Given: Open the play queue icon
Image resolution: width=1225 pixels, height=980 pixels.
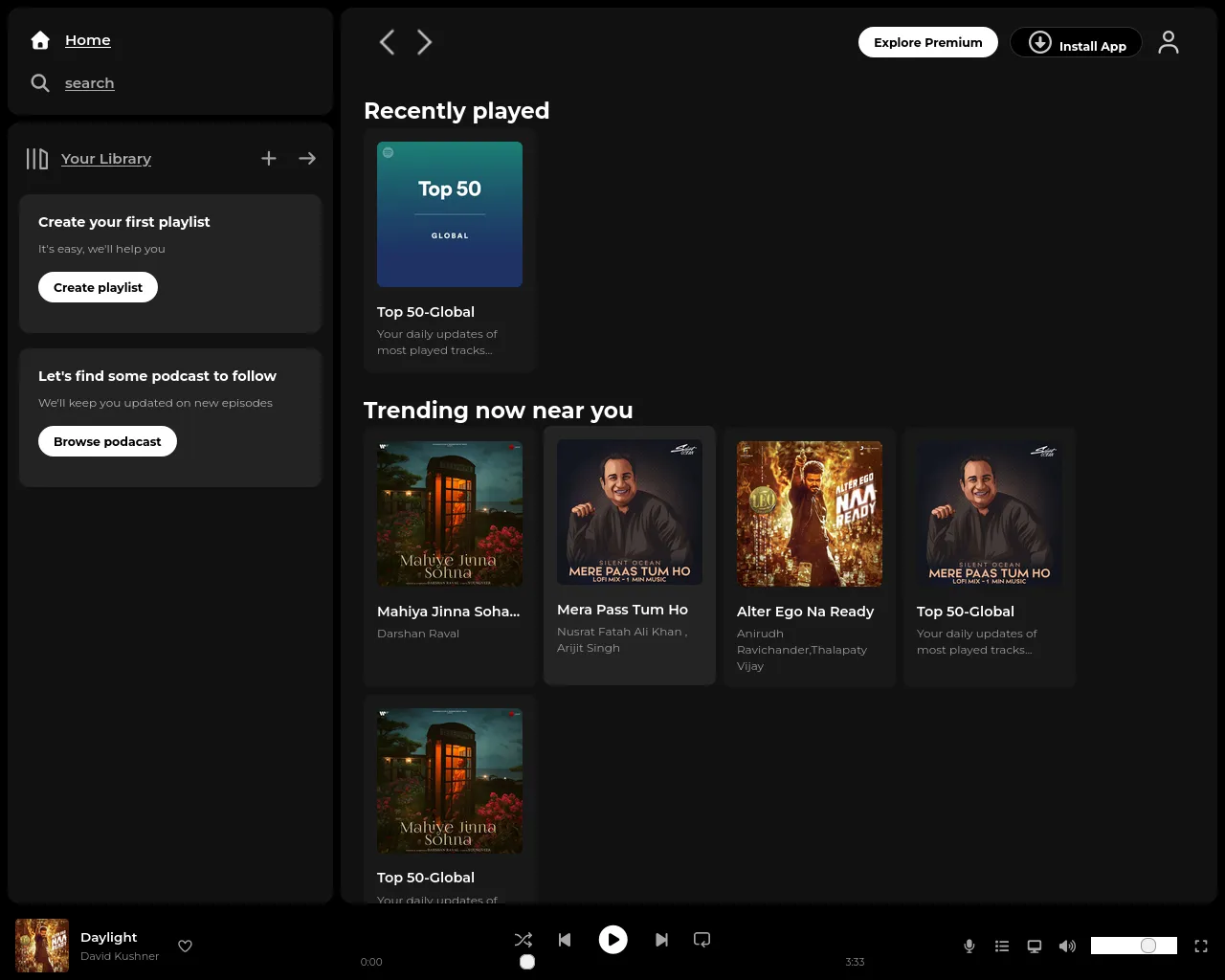Looking at the screenshot, I should point(1002,947).
